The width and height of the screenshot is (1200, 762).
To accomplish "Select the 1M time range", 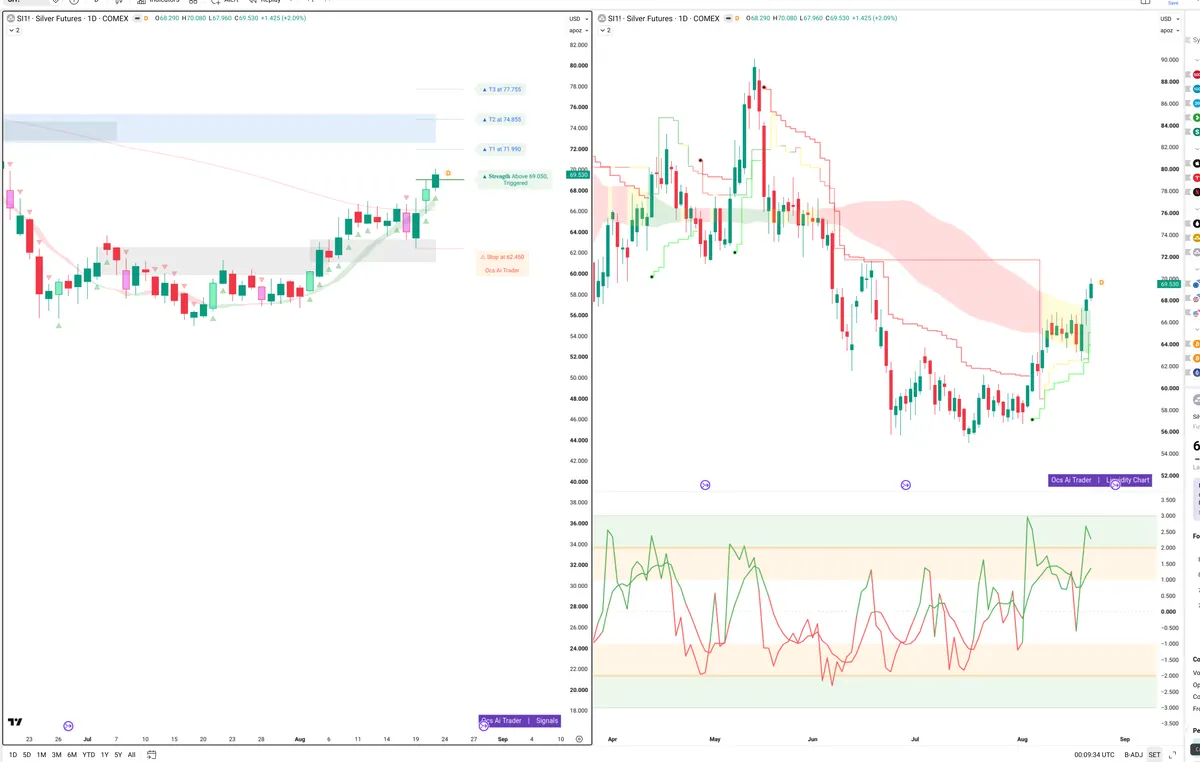I will (x=41, y=754).
